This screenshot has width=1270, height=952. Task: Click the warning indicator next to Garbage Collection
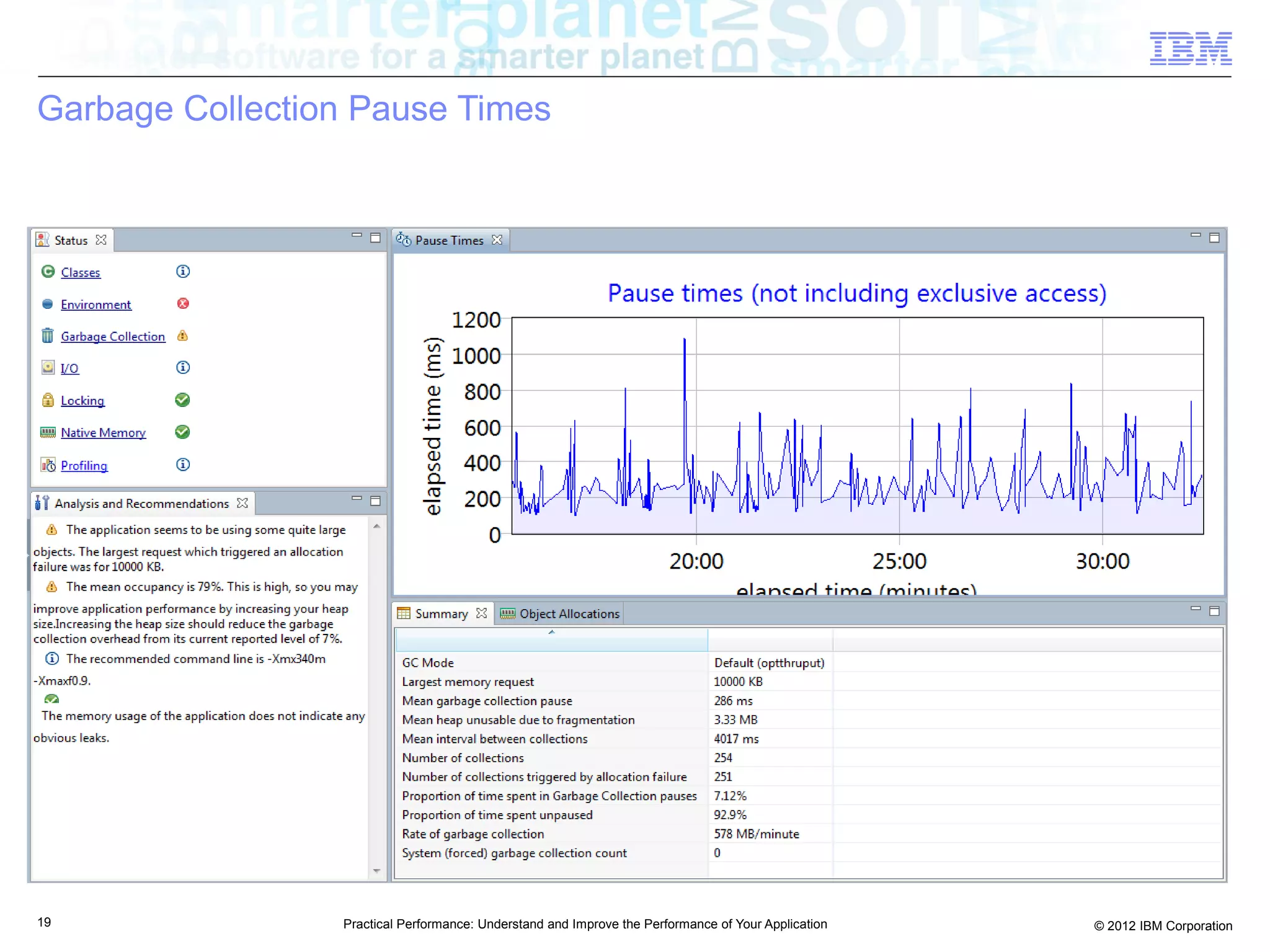pyautogui.click(x=182, y=336)
